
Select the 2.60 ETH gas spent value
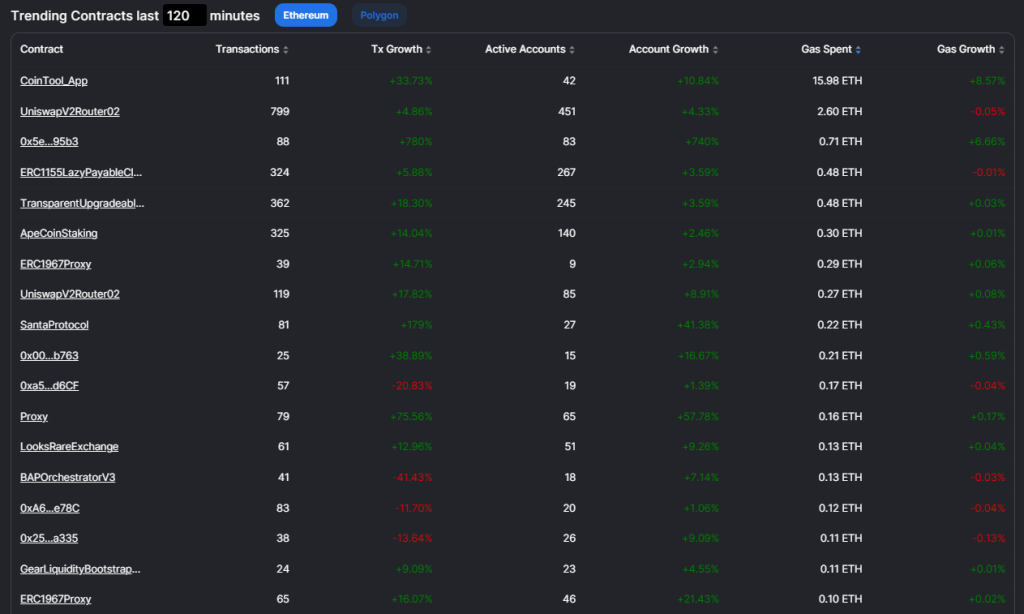pos(839,112)
